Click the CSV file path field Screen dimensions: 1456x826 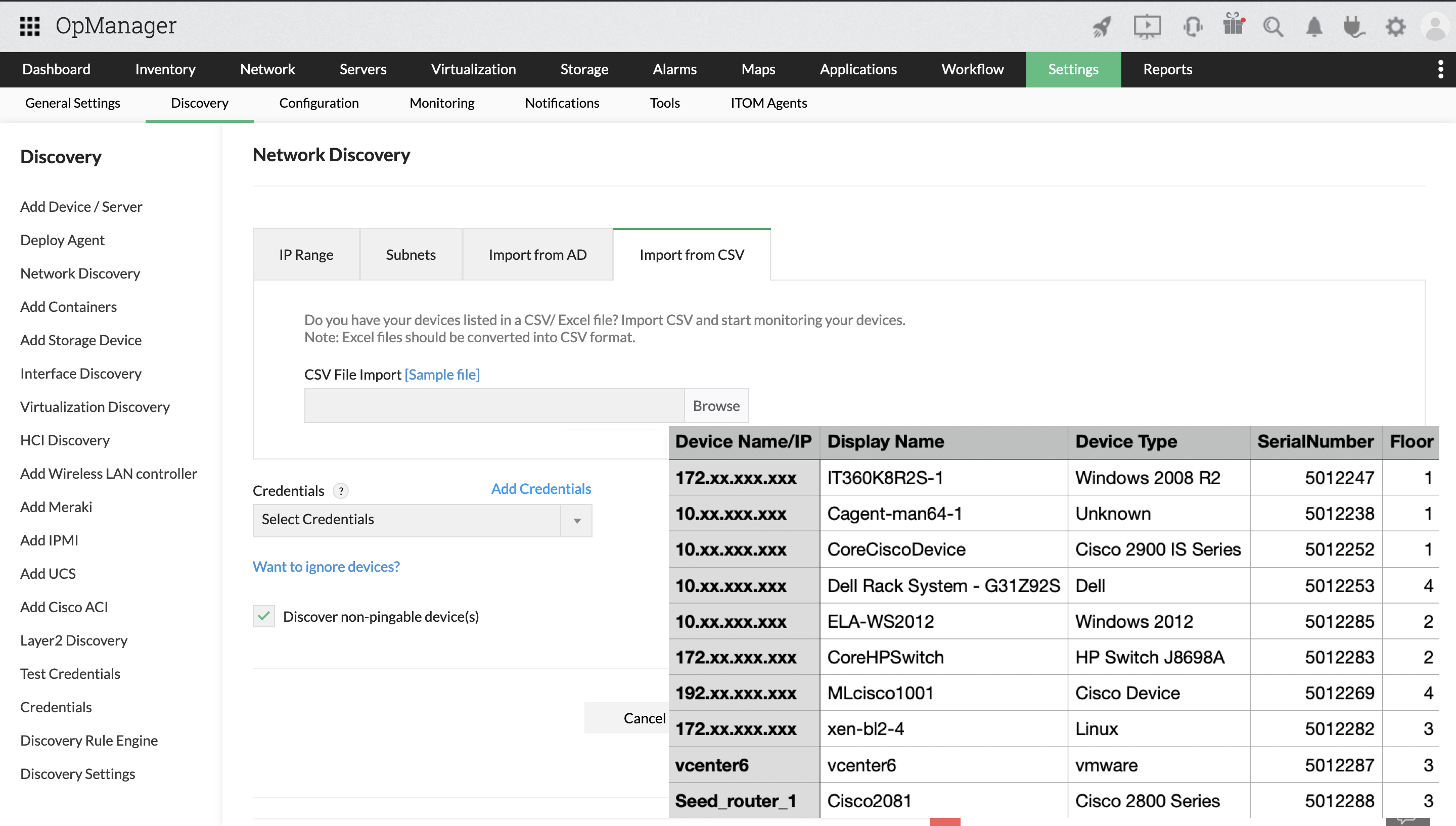(x=493, y=405)
